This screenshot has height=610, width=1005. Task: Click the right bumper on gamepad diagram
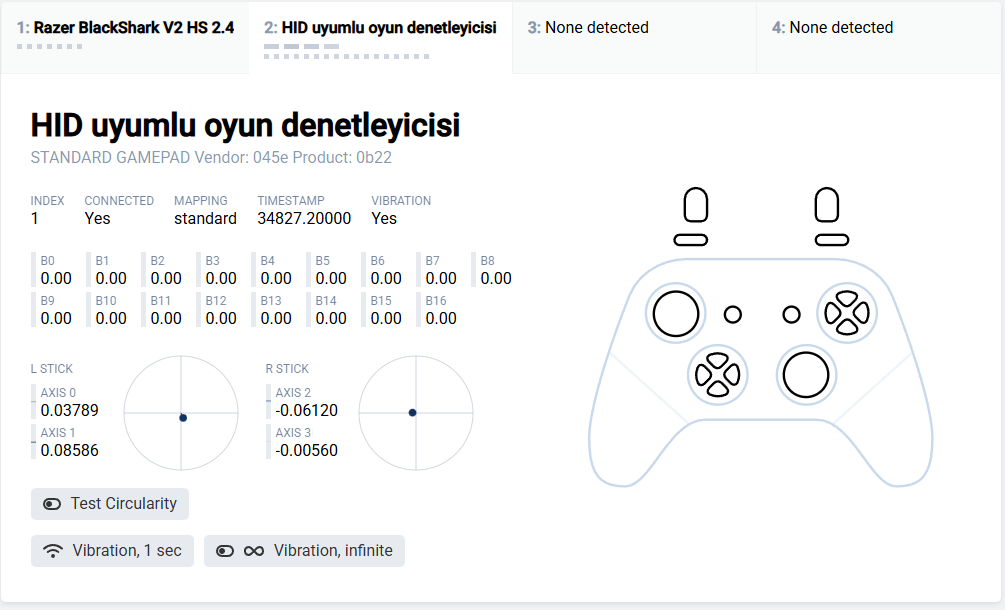point(832,240)
